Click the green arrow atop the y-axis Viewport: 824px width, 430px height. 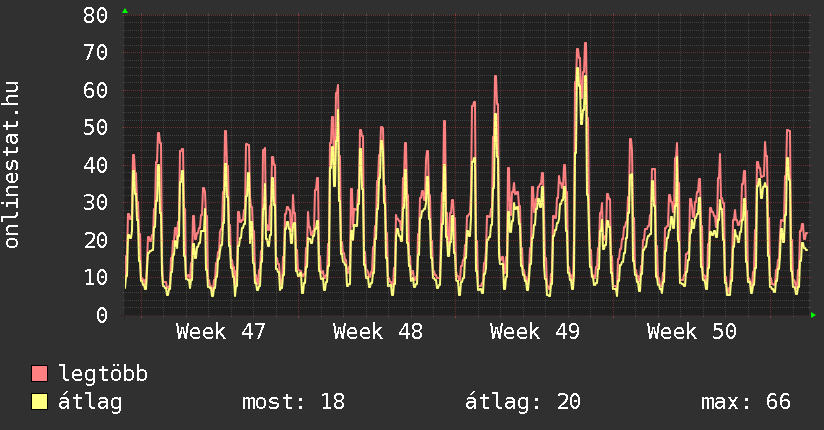(125, 11)
